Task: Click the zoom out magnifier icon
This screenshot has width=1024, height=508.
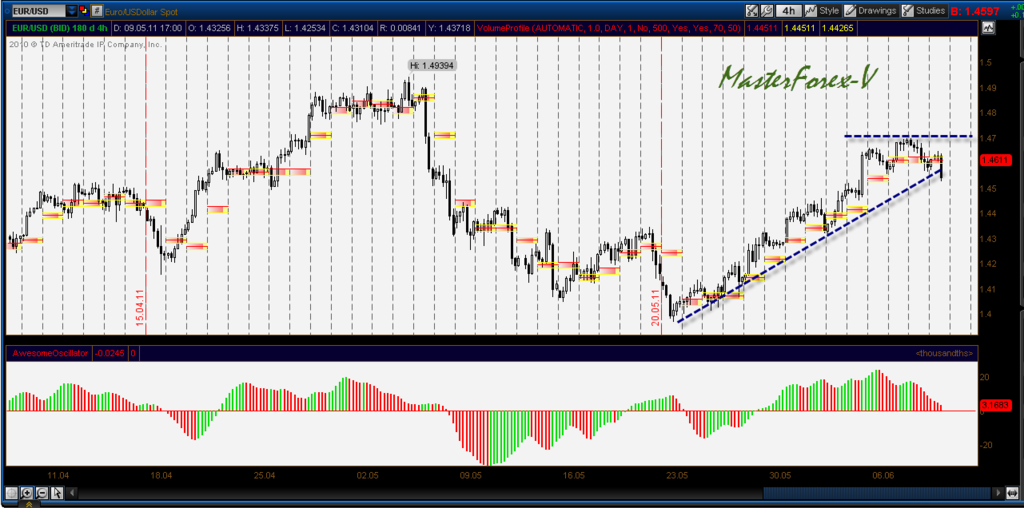Action: click(42, 493)
